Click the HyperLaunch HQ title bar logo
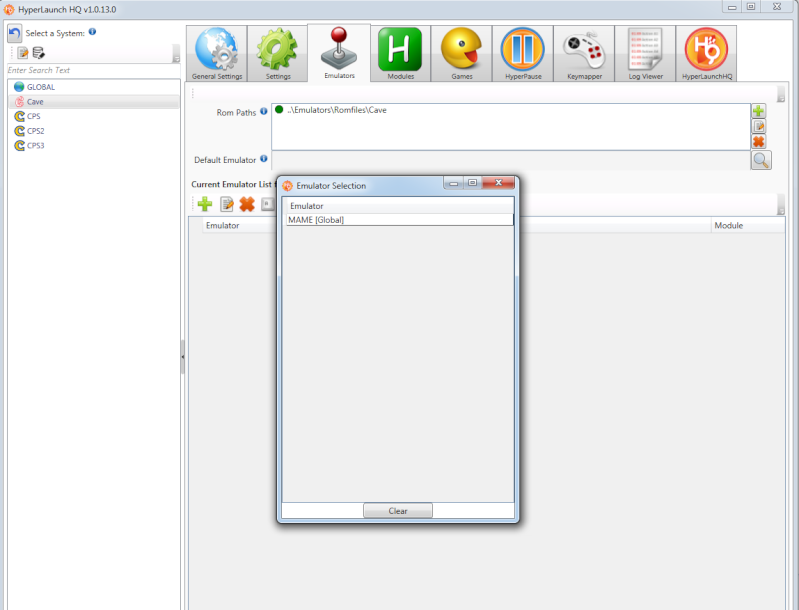 pyautogui.click(x=9, y=9)
